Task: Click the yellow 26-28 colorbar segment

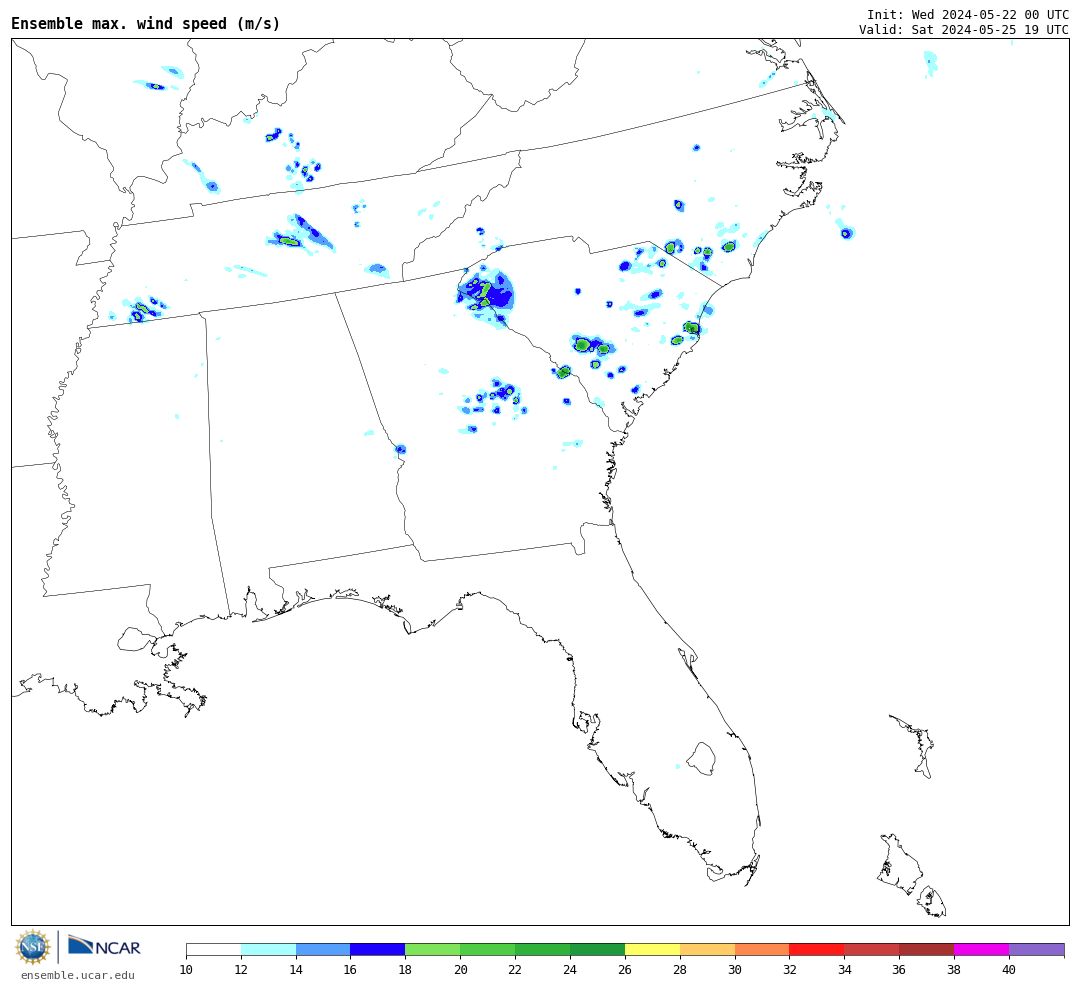Action: pos(652,949)
